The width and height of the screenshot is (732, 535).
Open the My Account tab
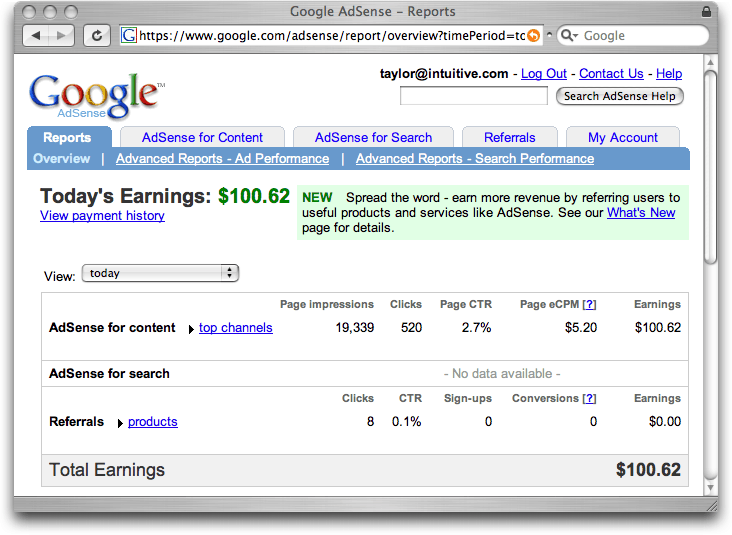point(622,137)
